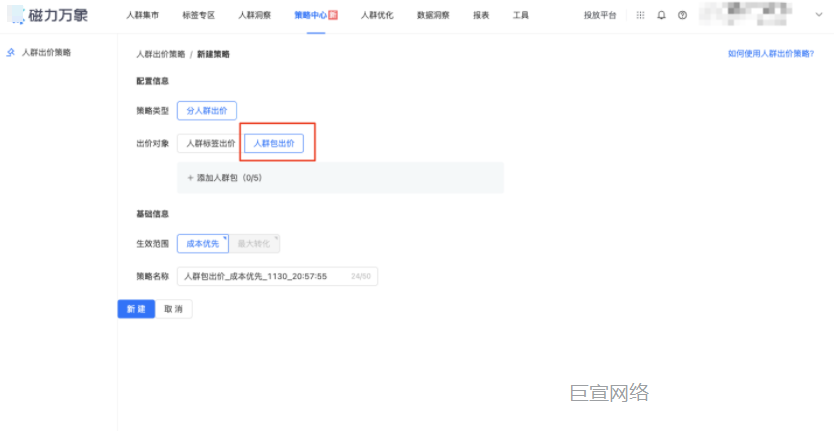The height and width of the screenshot is (431, 834).
Task: Click the 出价对象 label
Action: 153,144
